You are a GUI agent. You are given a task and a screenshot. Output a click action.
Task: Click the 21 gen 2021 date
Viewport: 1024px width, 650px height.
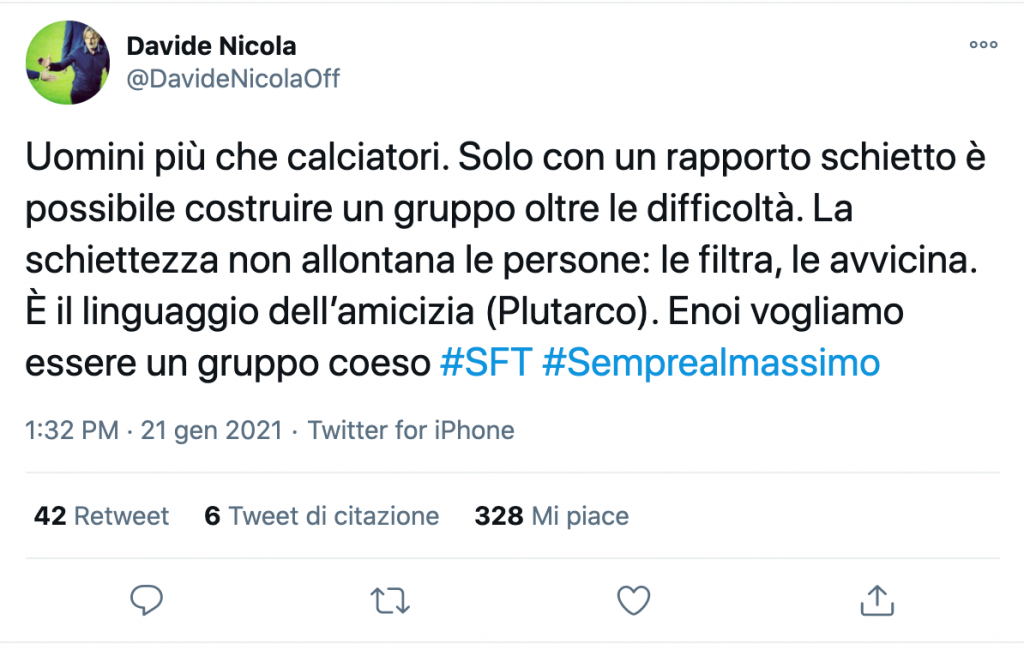(x=213, y=431)
